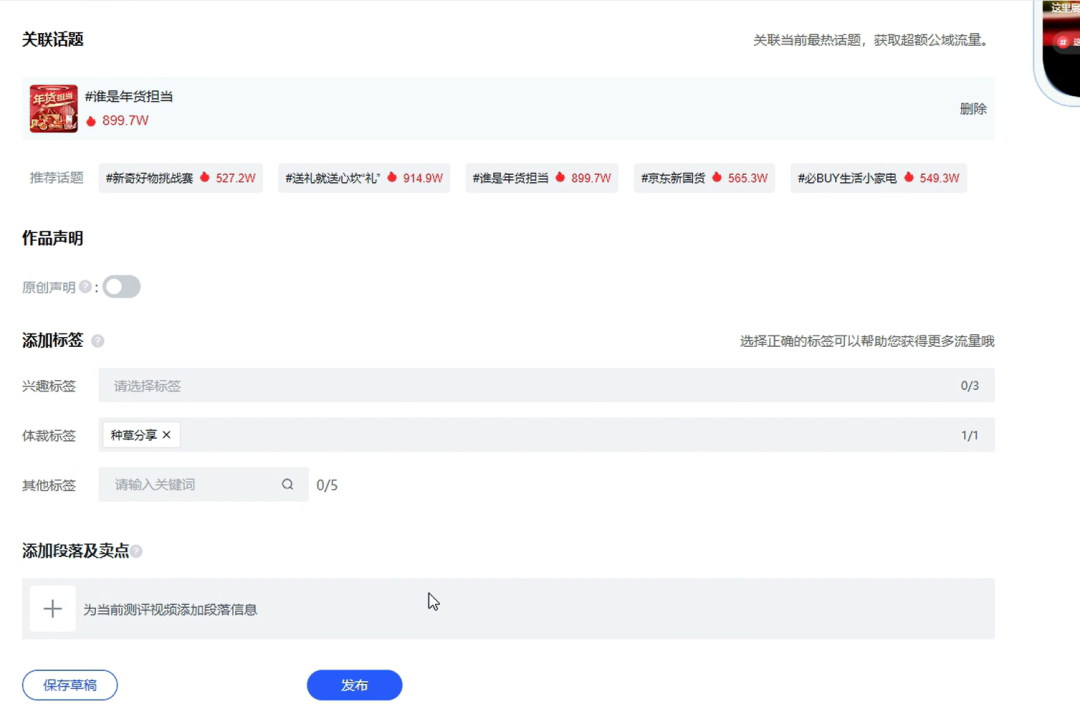Publish the post with 发布 button

coord(354,685)
